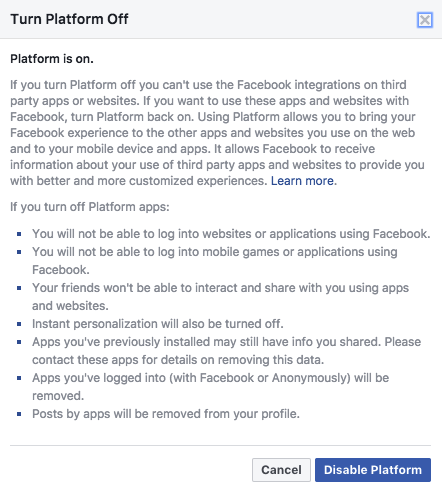Click bullet about apps logged into Anonymously
The height and width of the screenshot is (491, 442).
pos(210,387)
